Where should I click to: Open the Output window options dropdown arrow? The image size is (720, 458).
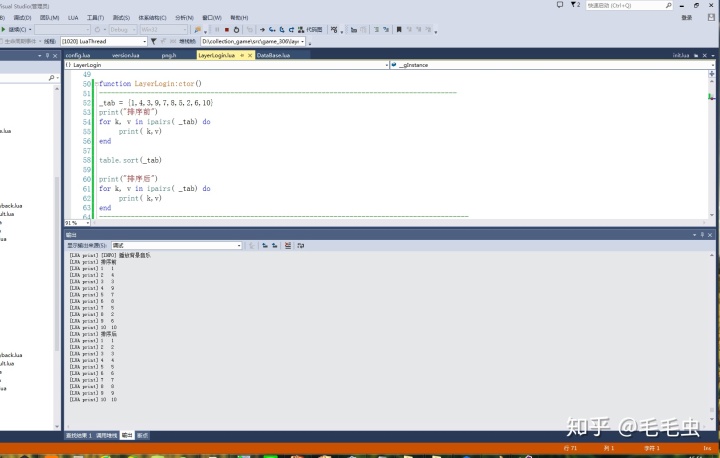pyautogui.click(x=694, y=235)
